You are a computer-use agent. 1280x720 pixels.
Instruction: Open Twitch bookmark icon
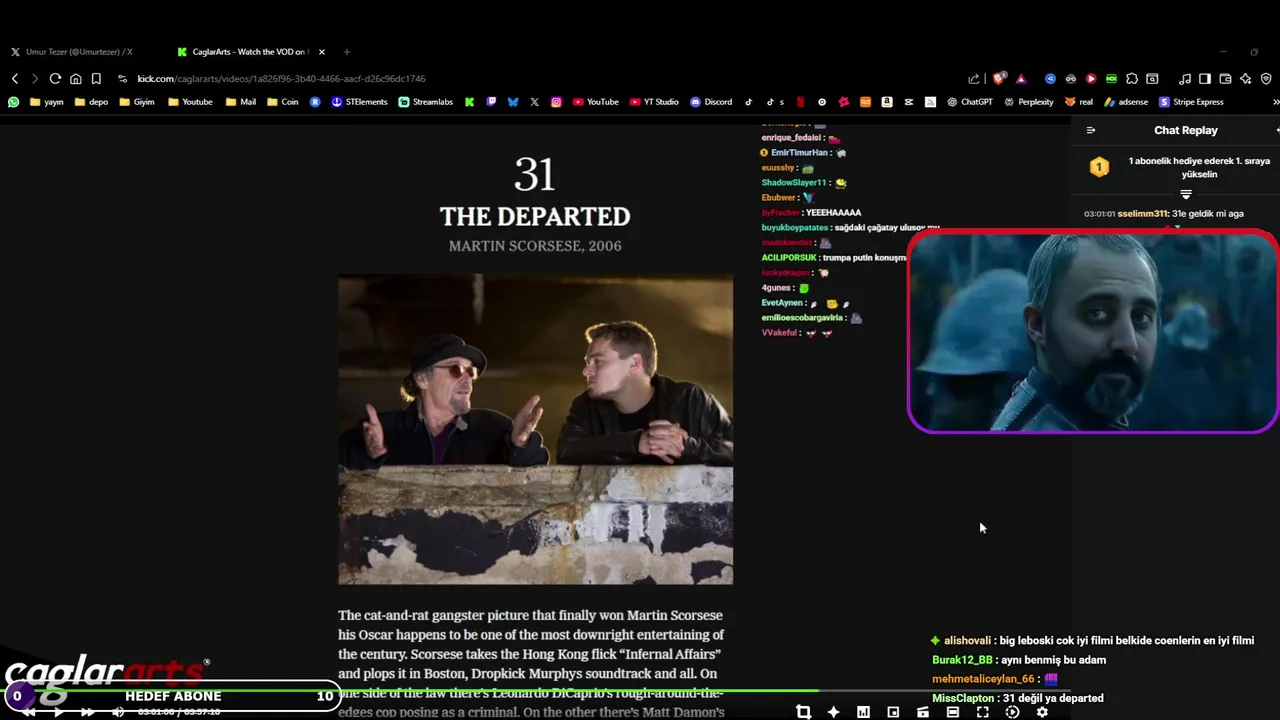491,102
